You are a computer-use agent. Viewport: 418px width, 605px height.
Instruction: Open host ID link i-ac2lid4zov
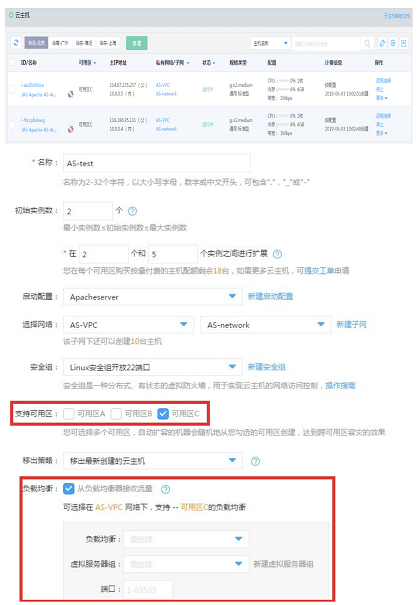pyautogui.click(x=32, y=85)
